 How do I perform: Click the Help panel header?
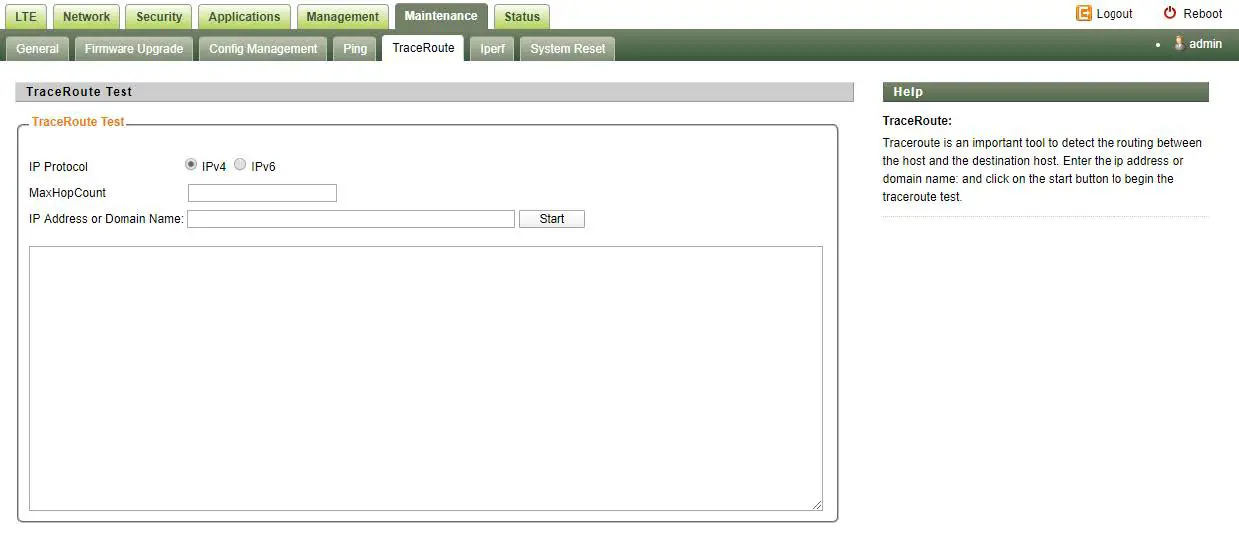pyautogui.click(x=1046, y=92)
